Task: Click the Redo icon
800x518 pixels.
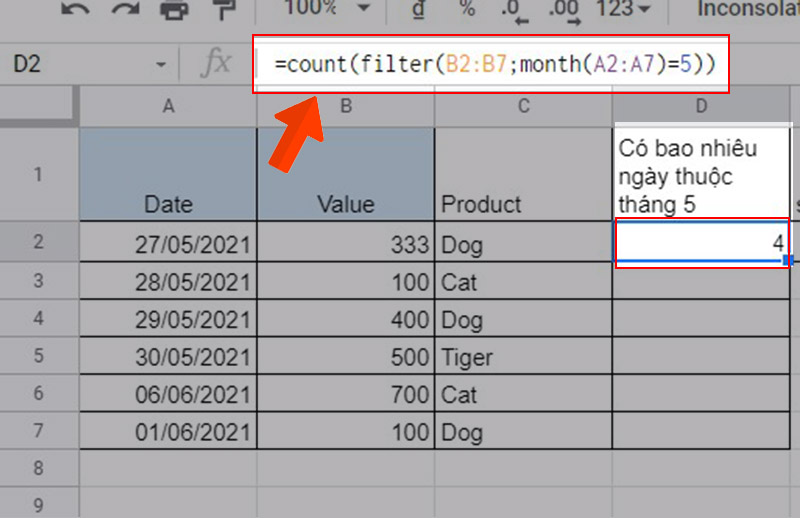Action: coord(125,9)
